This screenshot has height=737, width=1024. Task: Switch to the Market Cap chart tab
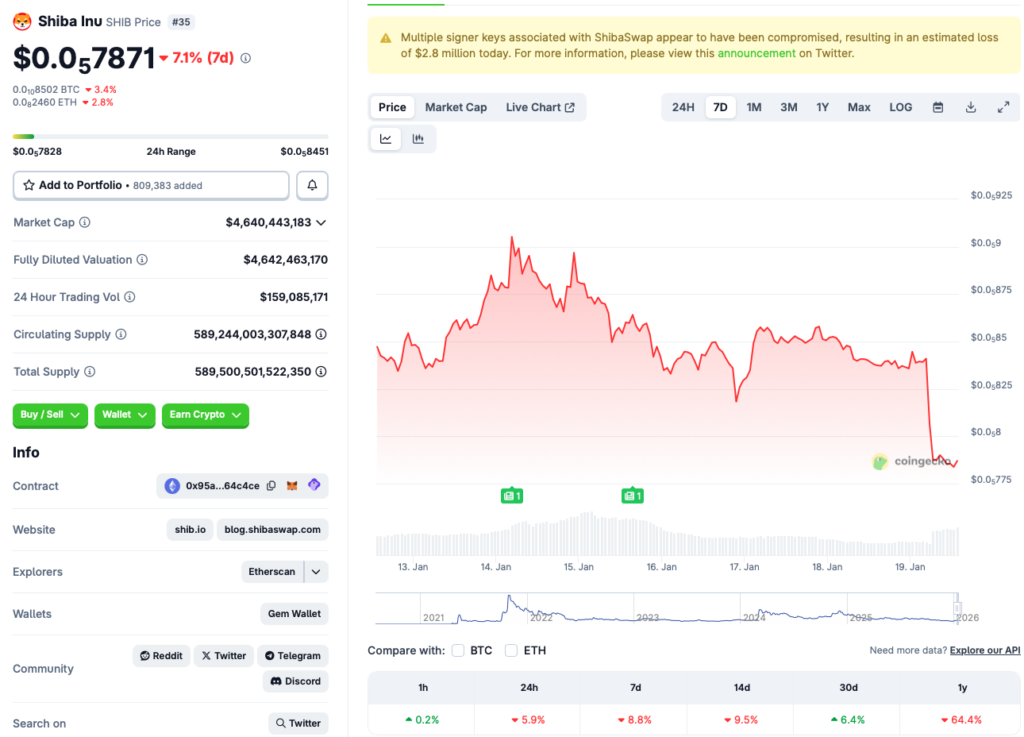pos(456,107)
